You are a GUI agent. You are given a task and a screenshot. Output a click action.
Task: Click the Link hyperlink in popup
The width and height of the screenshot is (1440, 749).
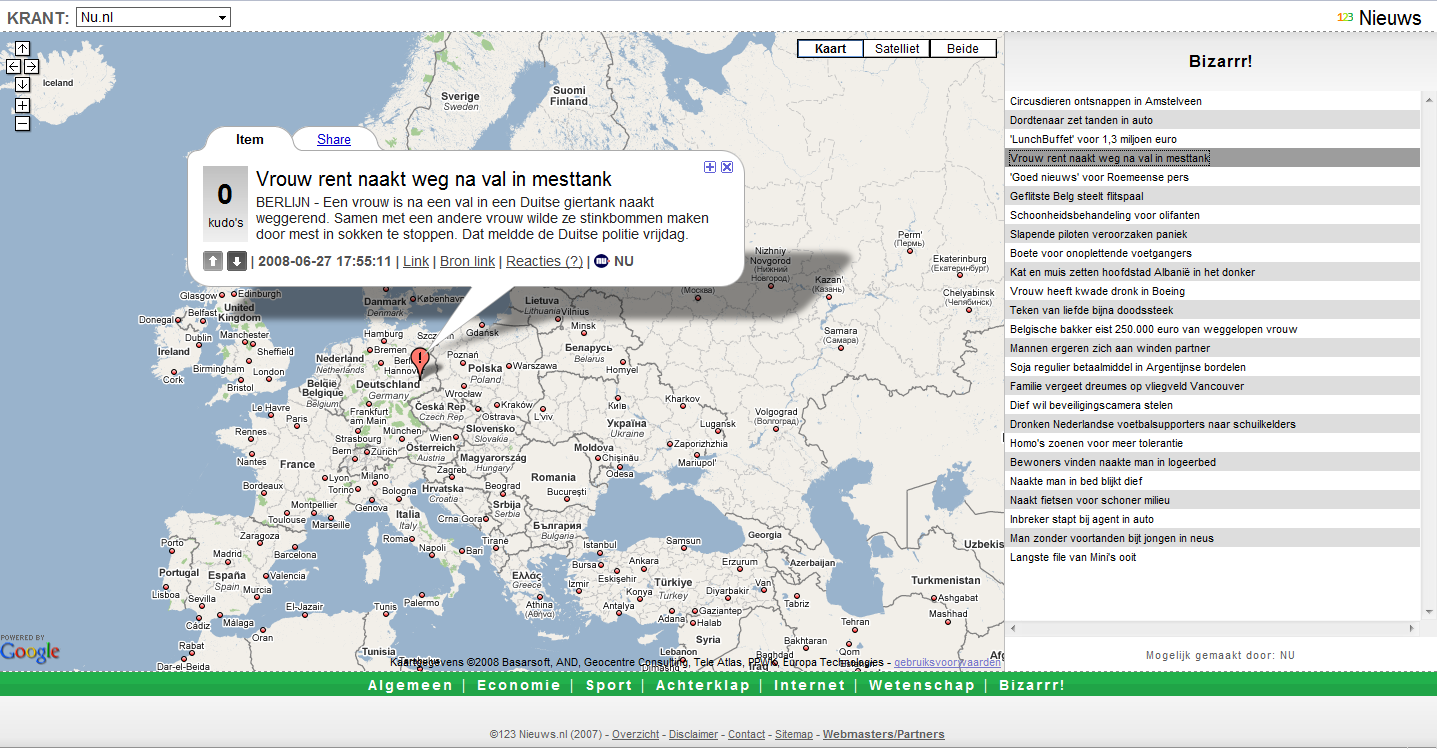pyautogui.click(x=416, y=261)
